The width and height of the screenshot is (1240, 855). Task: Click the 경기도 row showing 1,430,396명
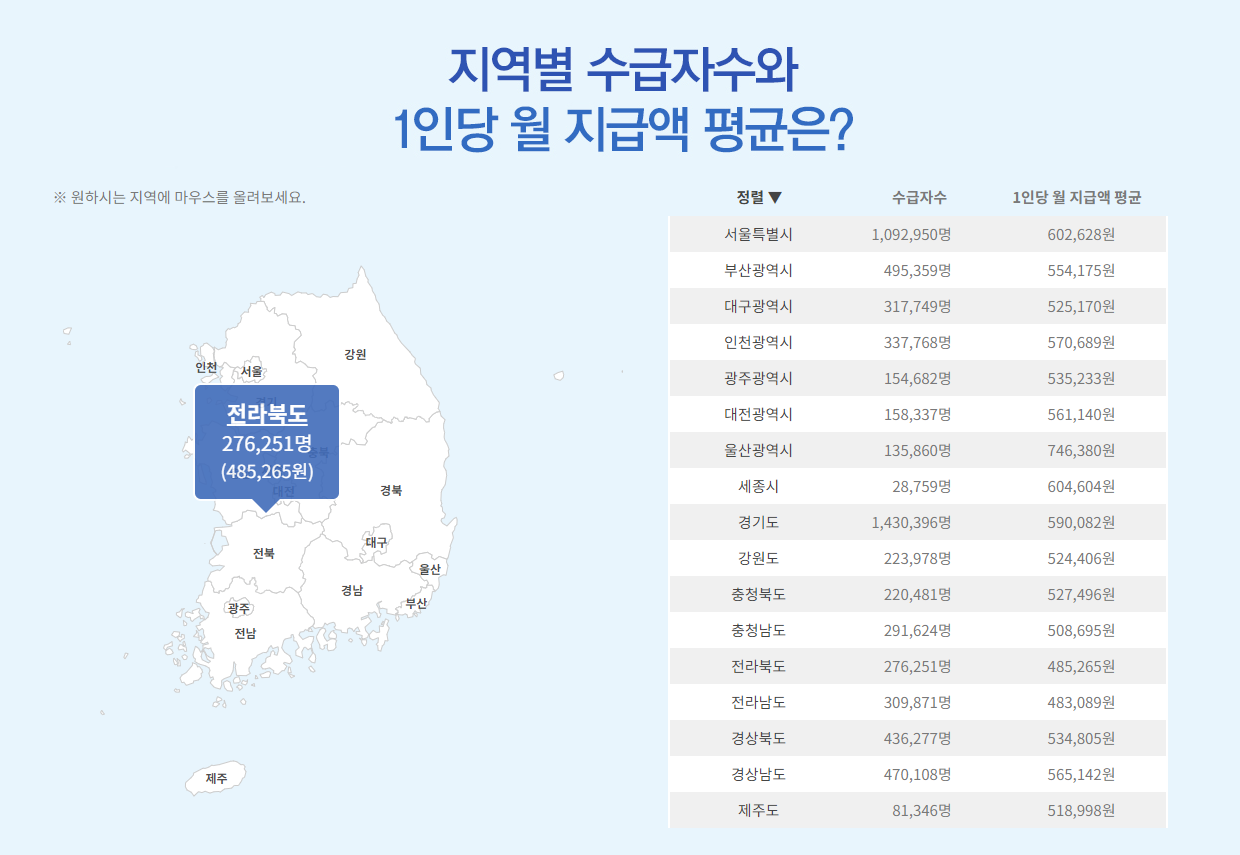click(x=917, y=521)
